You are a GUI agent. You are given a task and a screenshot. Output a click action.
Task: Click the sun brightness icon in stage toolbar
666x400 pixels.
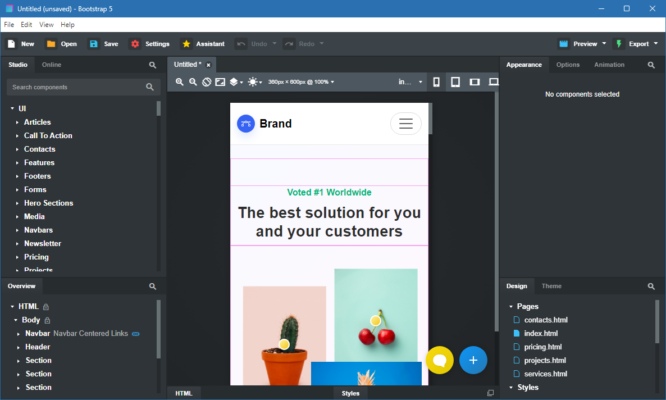point(253,82)
